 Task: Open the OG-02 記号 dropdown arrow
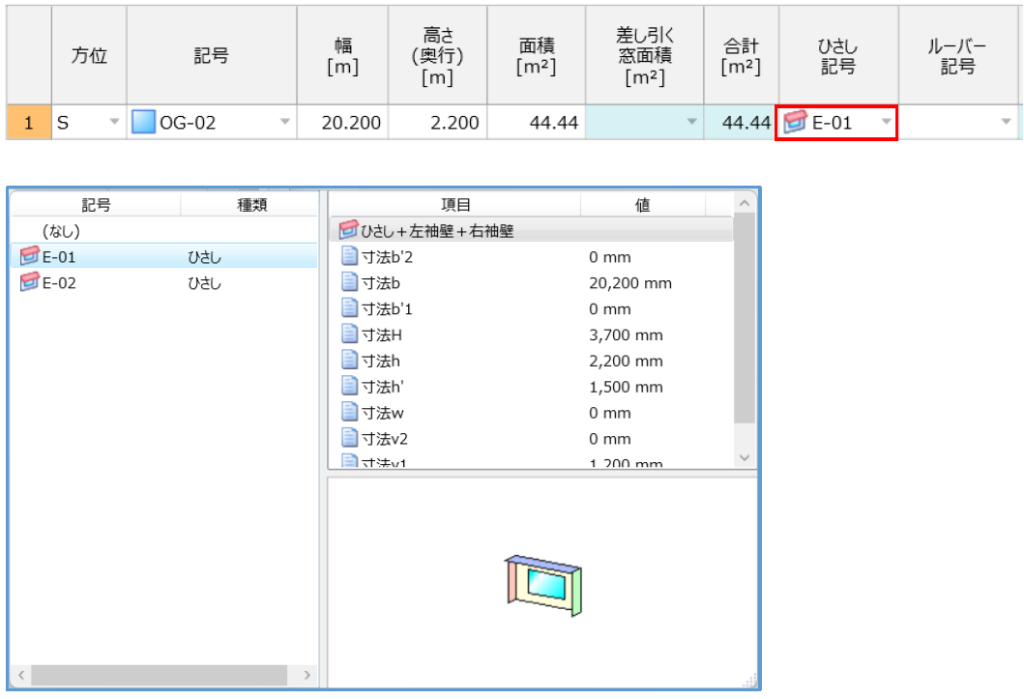284,123
